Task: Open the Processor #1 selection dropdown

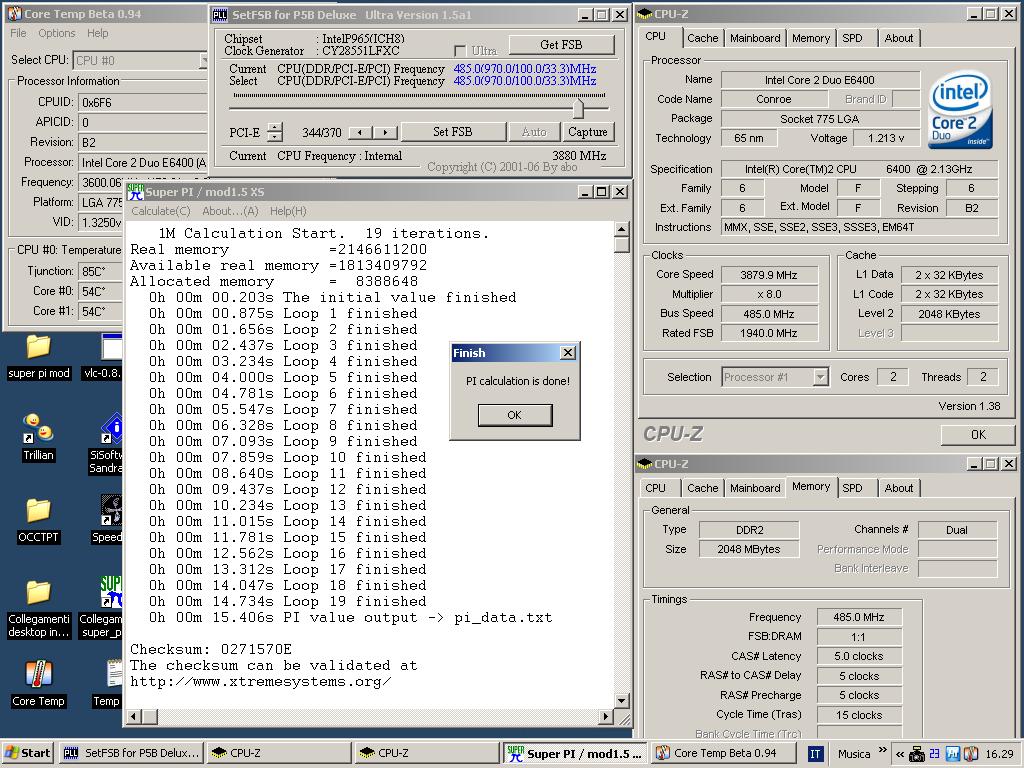Action: pos(821,377)
